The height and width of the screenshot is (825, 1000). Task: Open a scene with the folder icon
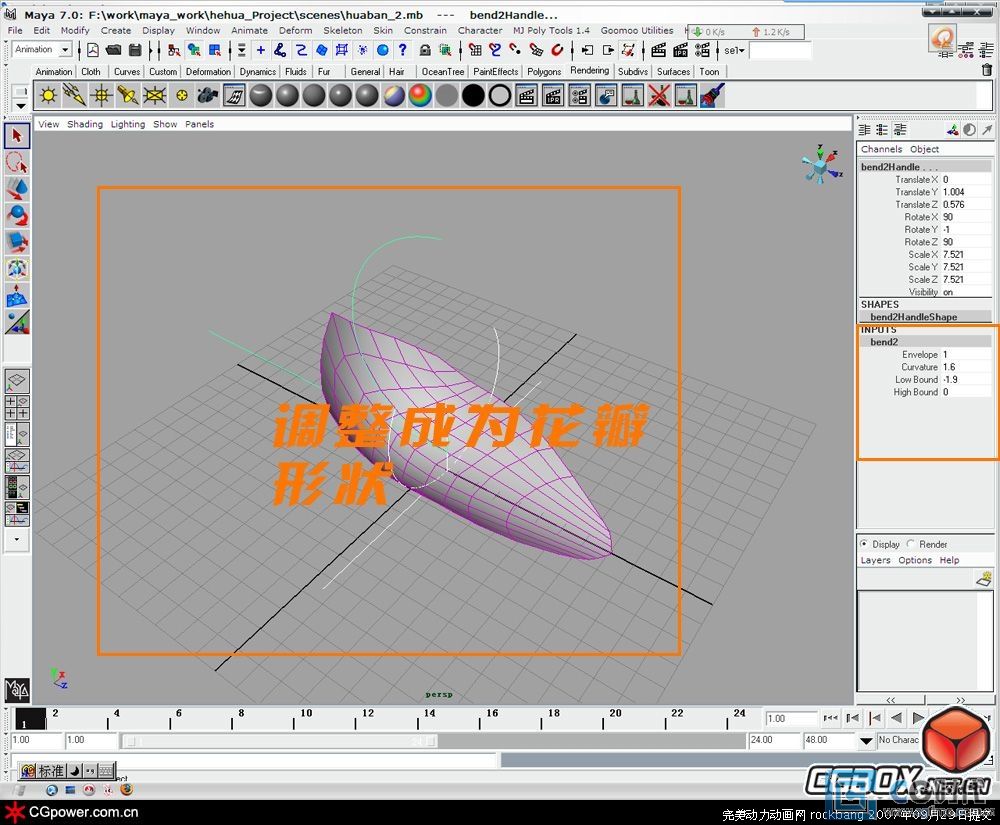tap(114, 50)
